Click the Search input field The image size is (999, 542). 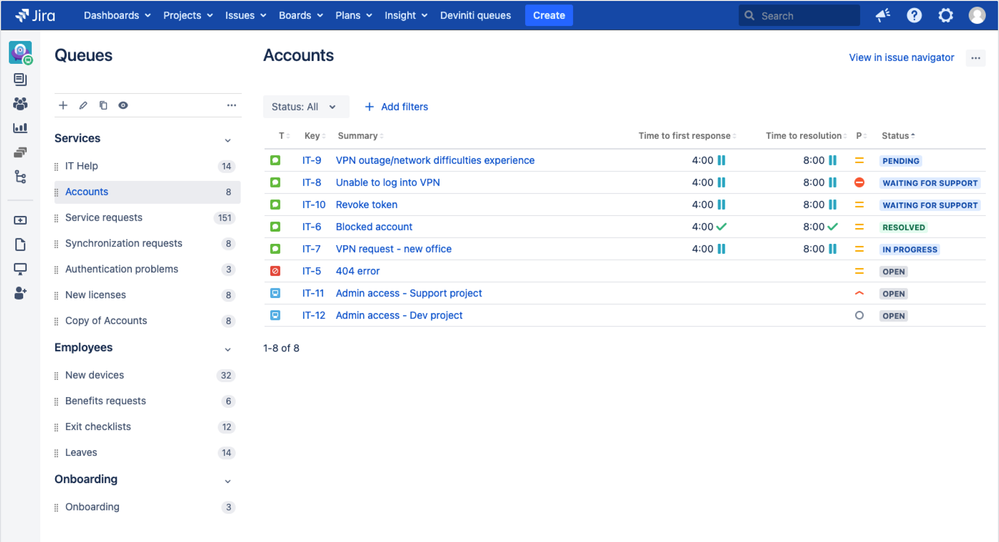pos(800,15)
